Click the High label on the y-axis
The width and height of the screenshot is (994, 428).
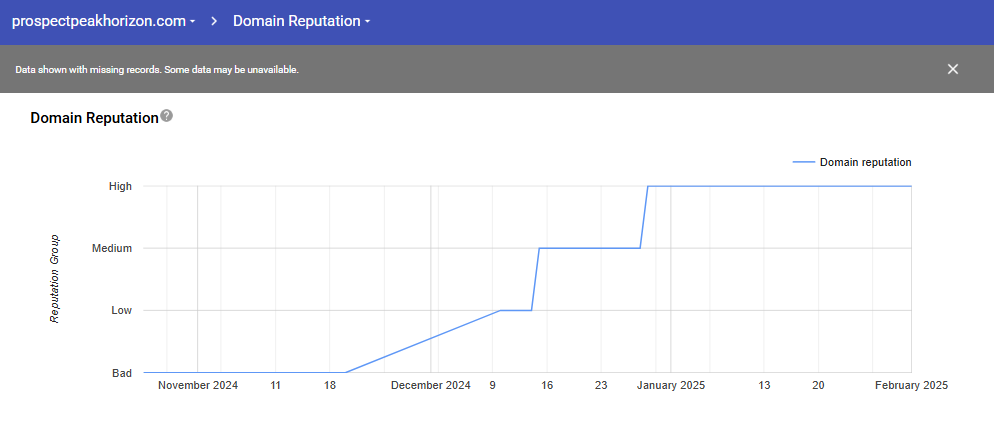pyautogui.click(x=120, y=186)
